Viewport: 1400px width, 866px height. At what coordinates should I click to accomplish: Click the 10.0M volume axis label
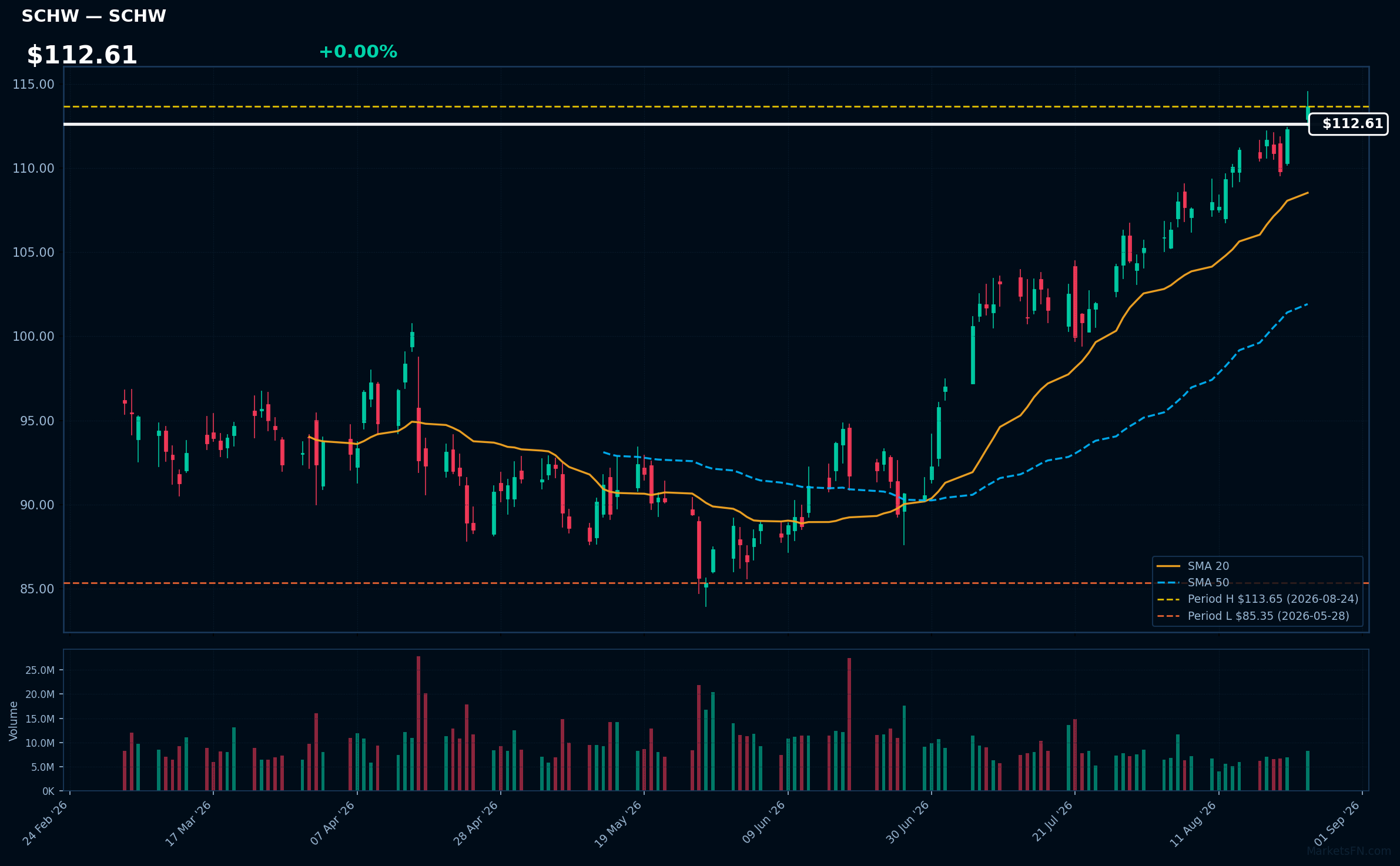40,743
